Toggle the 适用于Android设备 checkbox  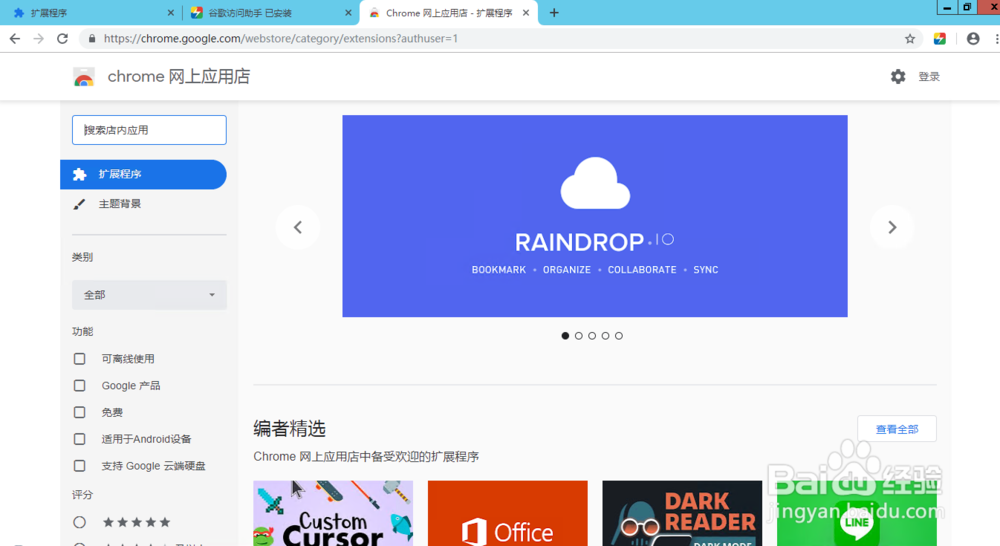tap(79, 439)
